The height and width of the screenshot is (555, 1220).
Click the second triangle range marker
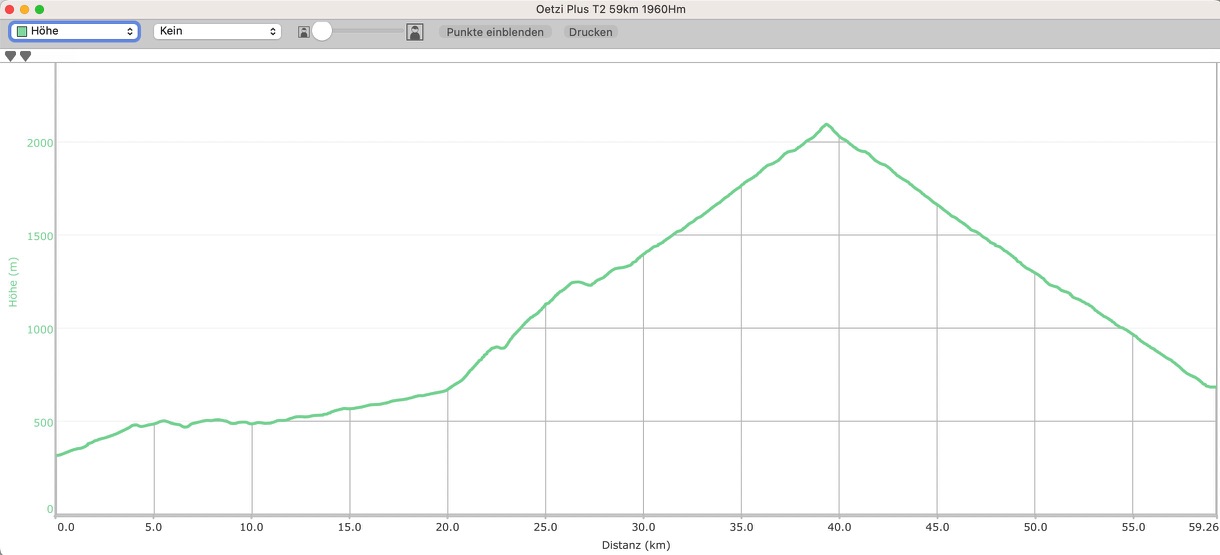(26, 57)
